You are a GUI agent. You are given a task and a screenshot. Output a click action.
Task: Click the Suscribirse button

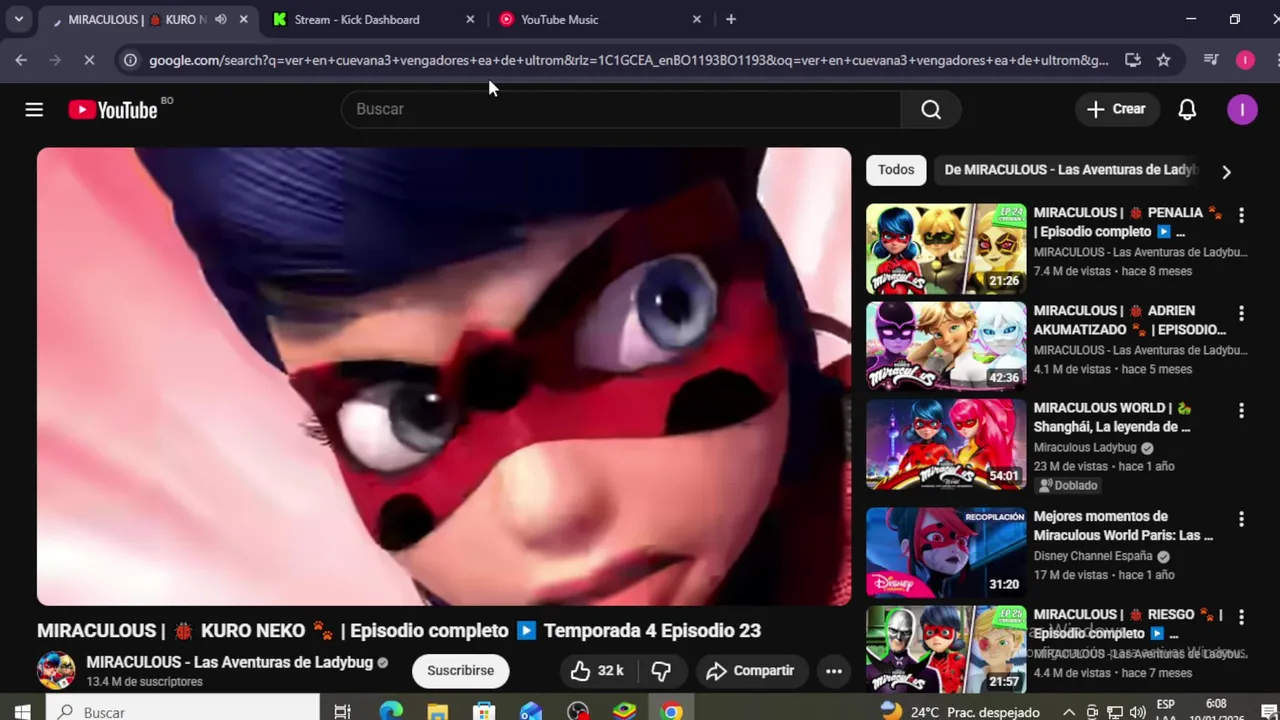(x=460, y=671)
